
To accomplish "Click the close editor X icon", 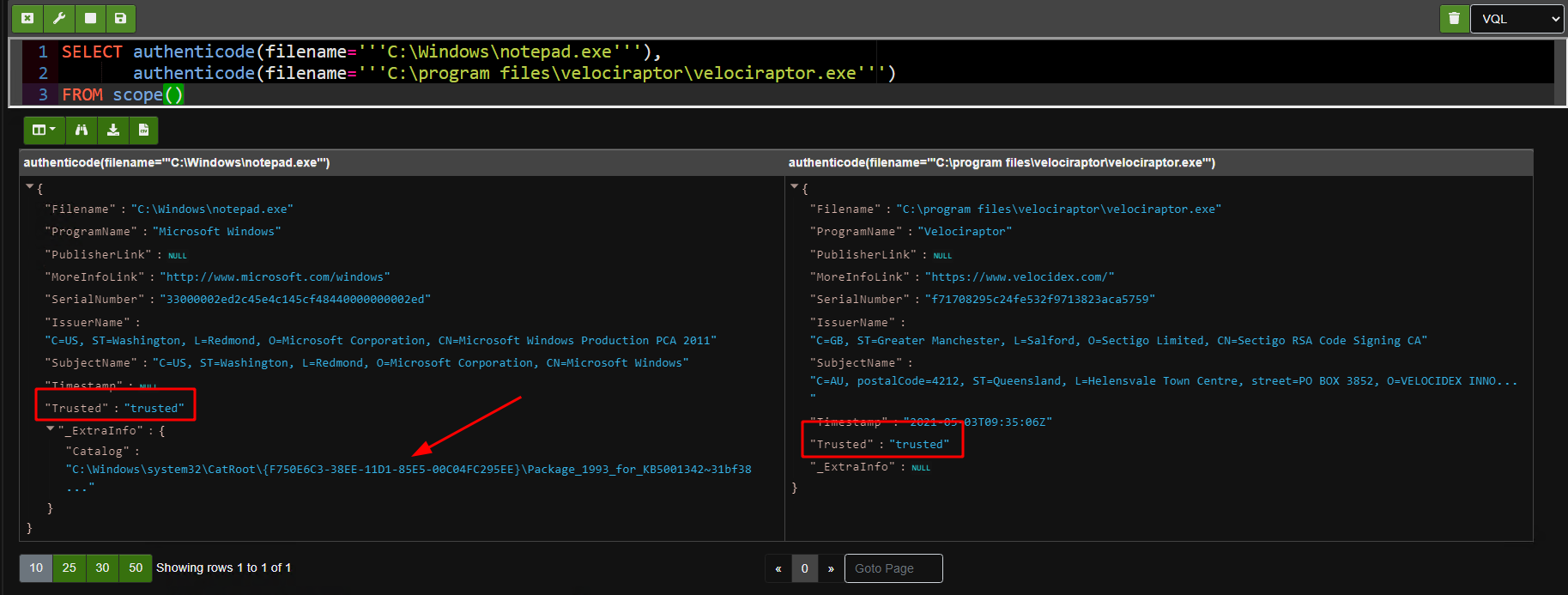I will pyautogui.click(x=27, y=18).
